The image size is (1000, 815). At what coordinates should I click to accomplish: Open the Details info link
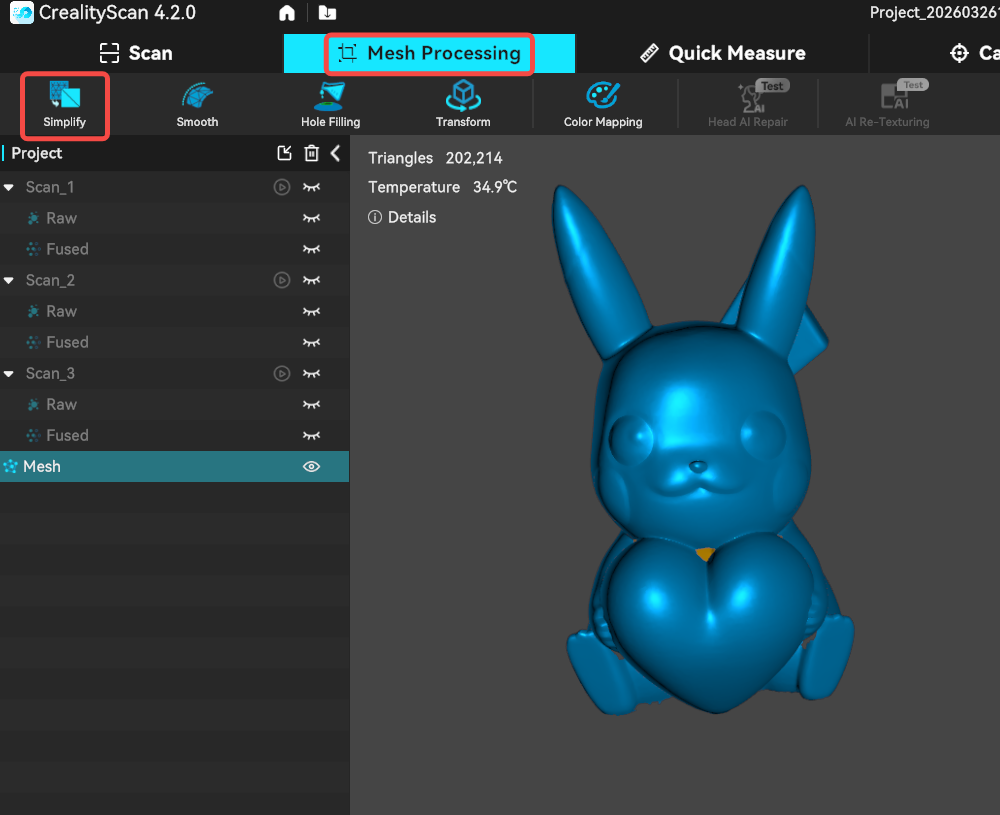tap(402, 217)
